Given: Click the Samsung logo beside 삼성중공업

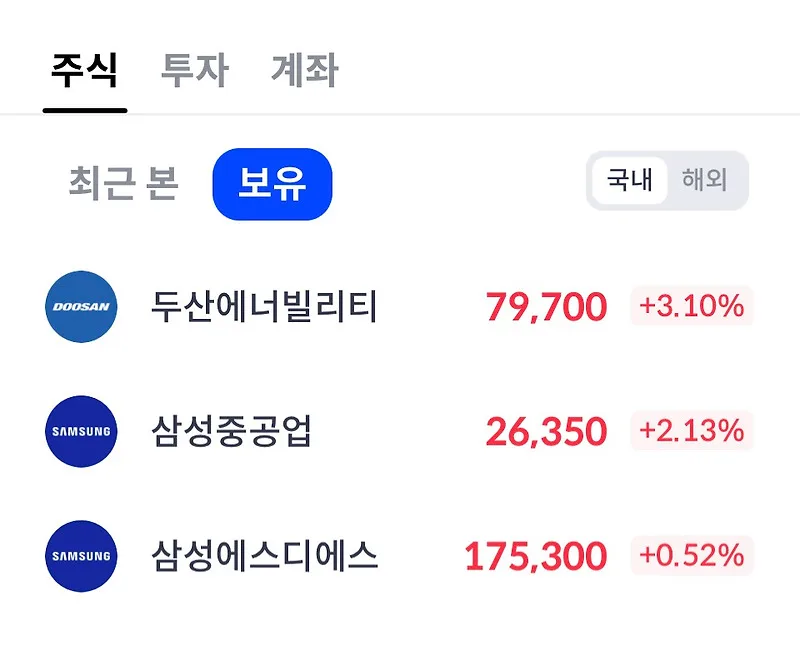Looking at the screenshot, I should click(x=81, y=431).
